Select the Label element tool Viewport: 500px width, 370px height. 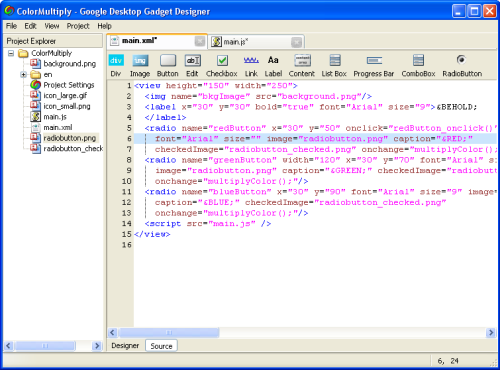[x=273, y=66]
